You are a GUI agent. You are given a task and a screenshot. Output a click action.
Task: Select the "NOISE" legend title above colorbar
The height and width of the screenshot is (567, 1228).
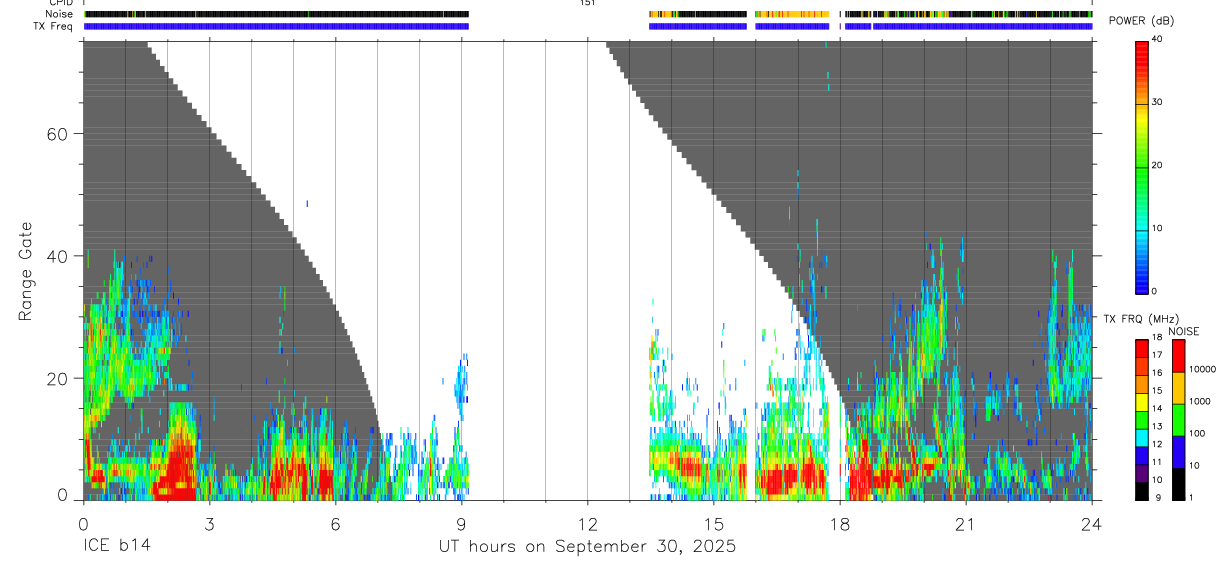pos(1184,331)
